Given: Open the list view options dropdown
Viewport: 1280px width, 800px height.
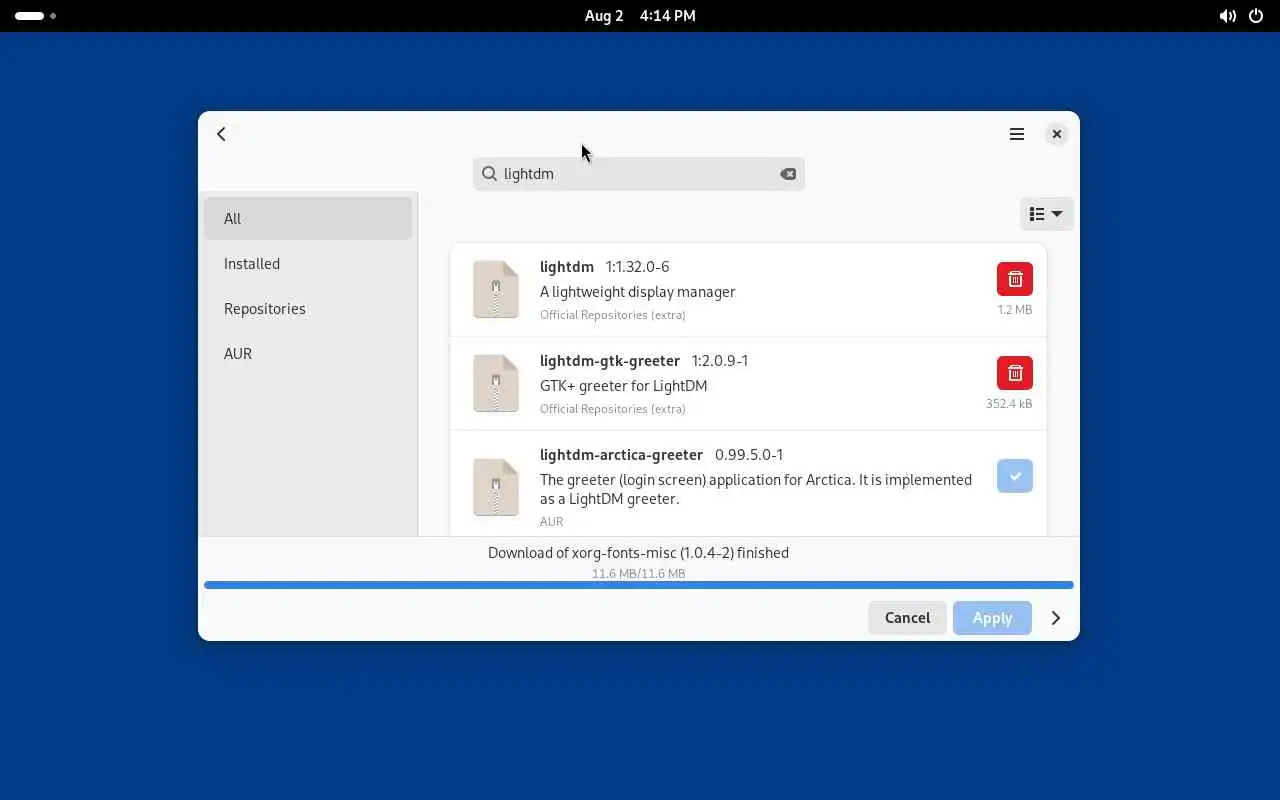Looking at the screenshot, I should point(1046,214).
